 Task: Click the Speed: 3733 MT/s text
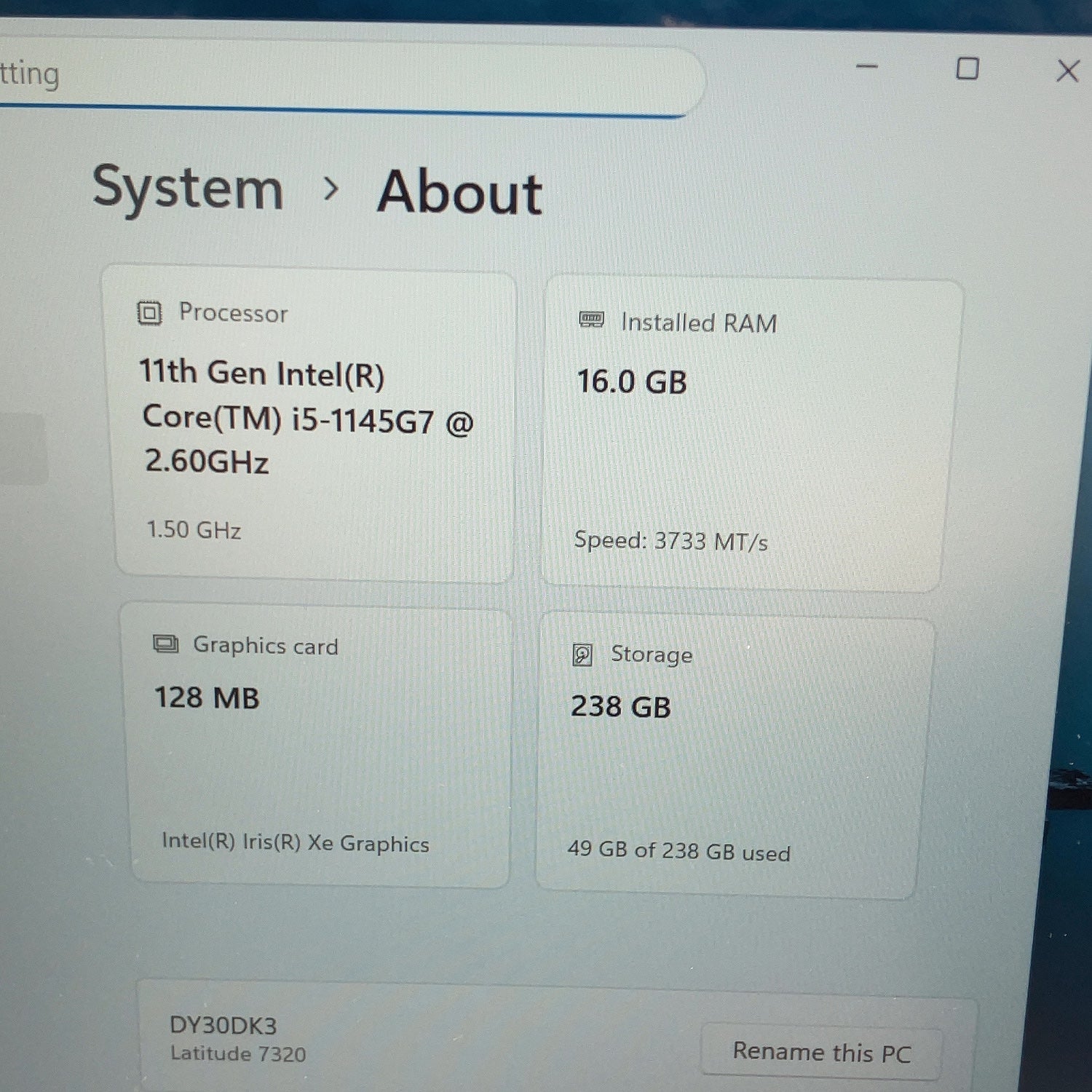point(670,541)
